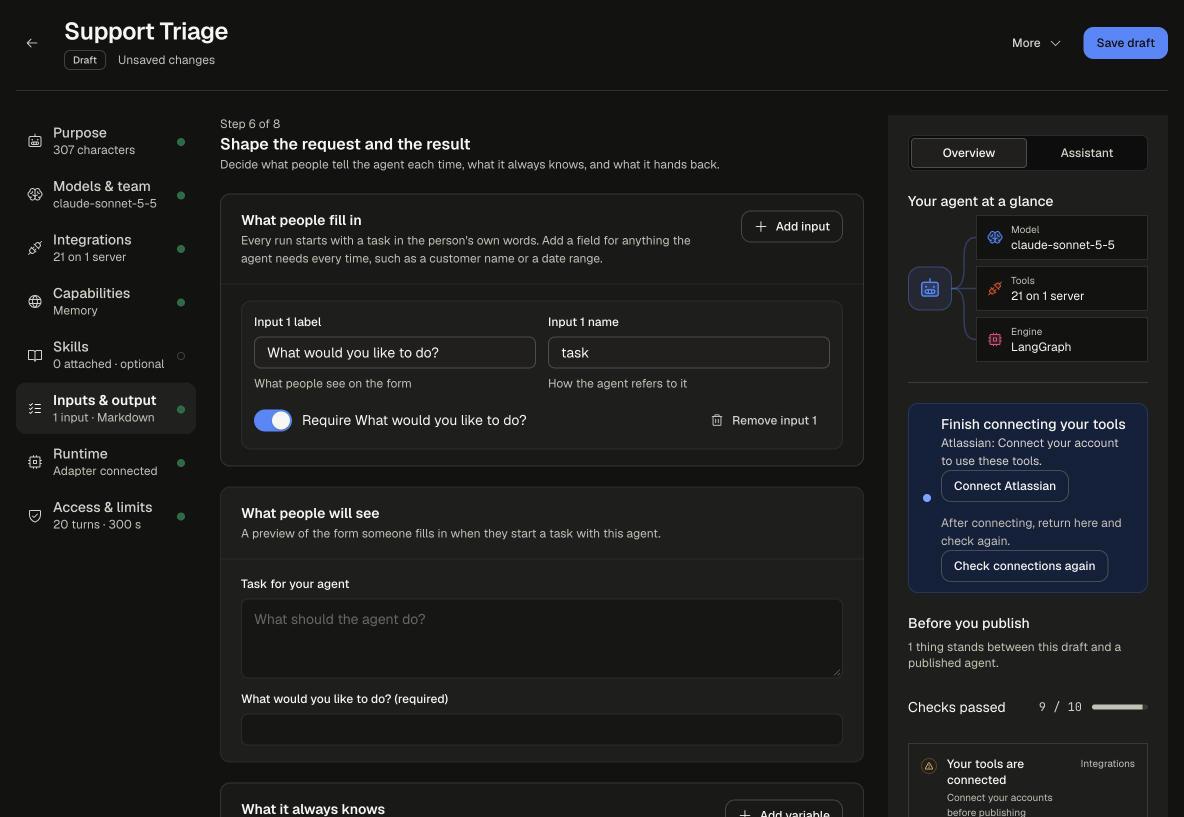Click the Engine chip icon in glance panel

tap(994, 340)
